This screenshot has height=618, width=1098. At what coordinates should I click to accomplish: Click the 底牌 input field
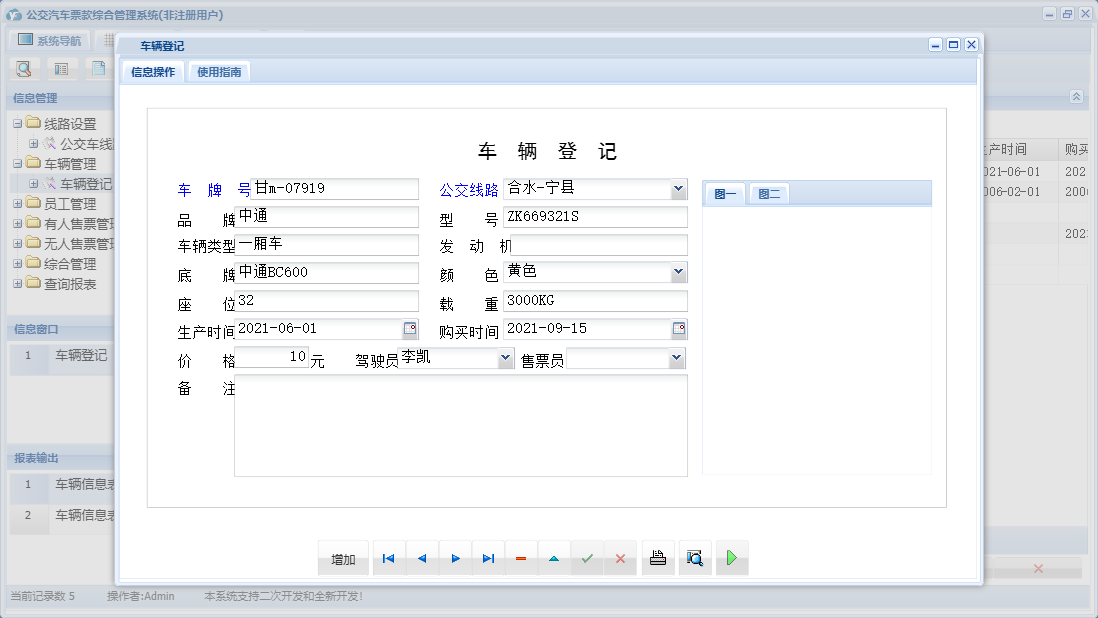(x=326, y=273)
